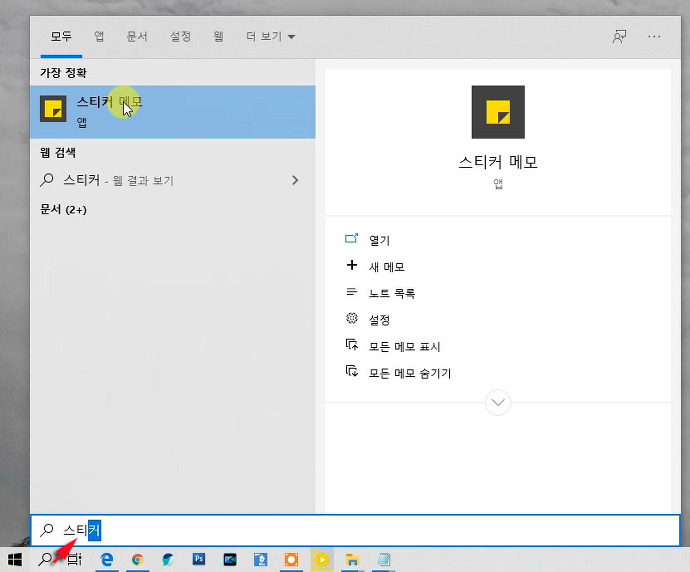
Task: Click the plus icon beside 새 메모
Action: (x=352, y=265)
